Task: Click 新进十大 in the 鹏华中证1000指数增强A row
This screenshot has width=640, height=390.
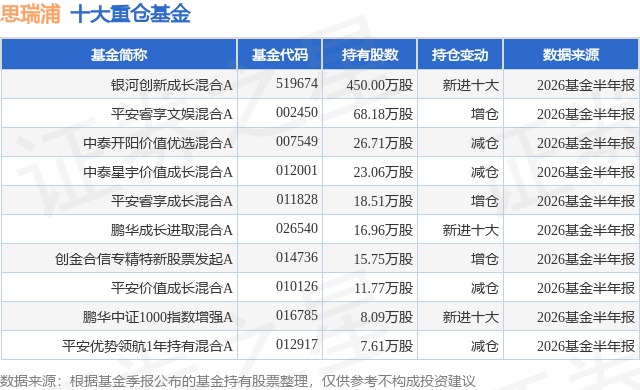Action: (471, 317)
